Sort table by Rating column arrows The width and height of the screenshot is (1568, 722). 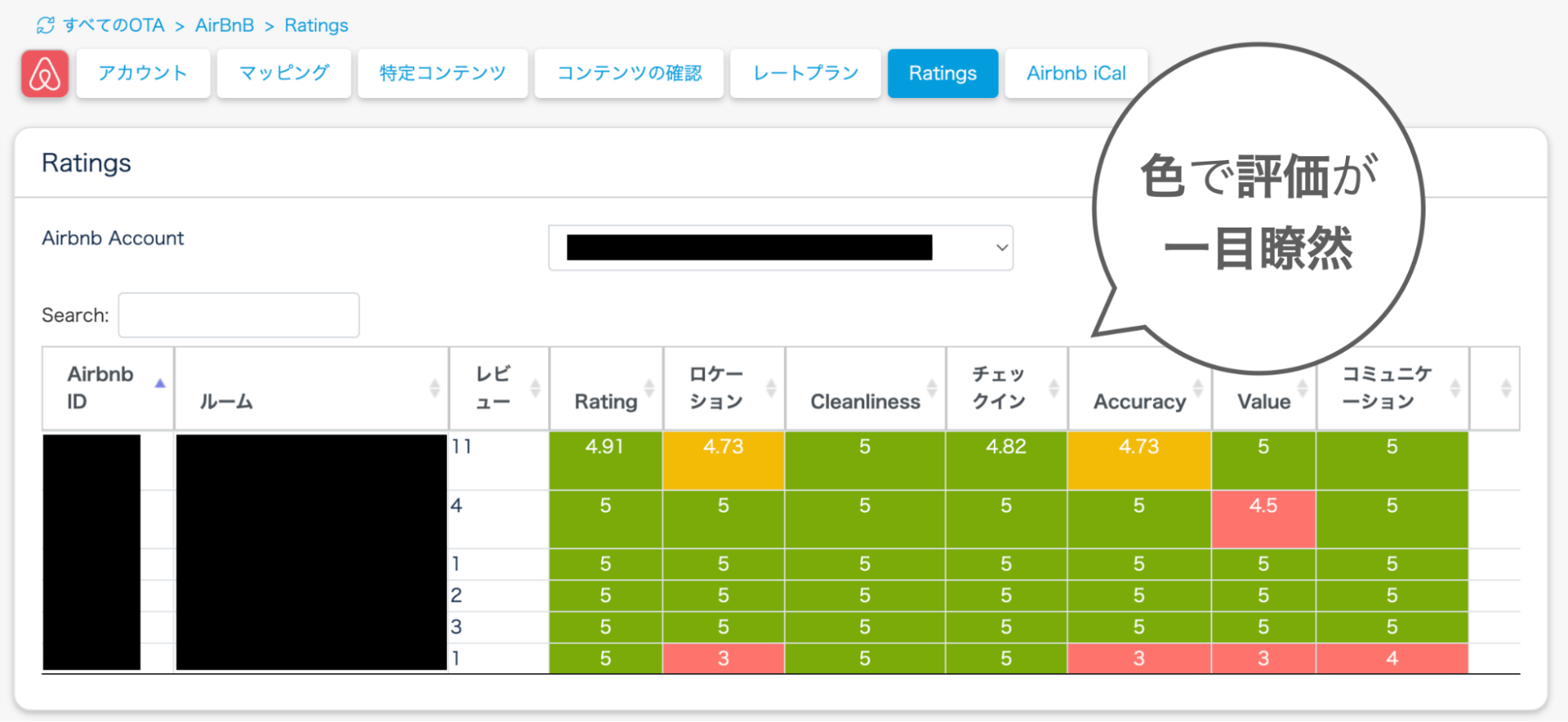pyautogui.click(x=649, y=388)
